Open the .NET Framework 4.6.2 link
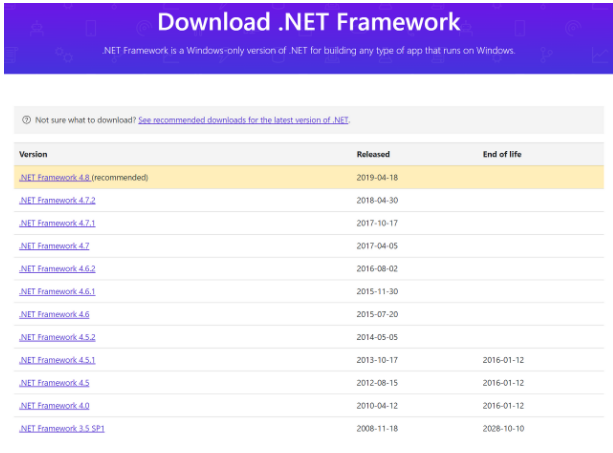Viewport: 613px width, 453px height. tap(57, 269)
